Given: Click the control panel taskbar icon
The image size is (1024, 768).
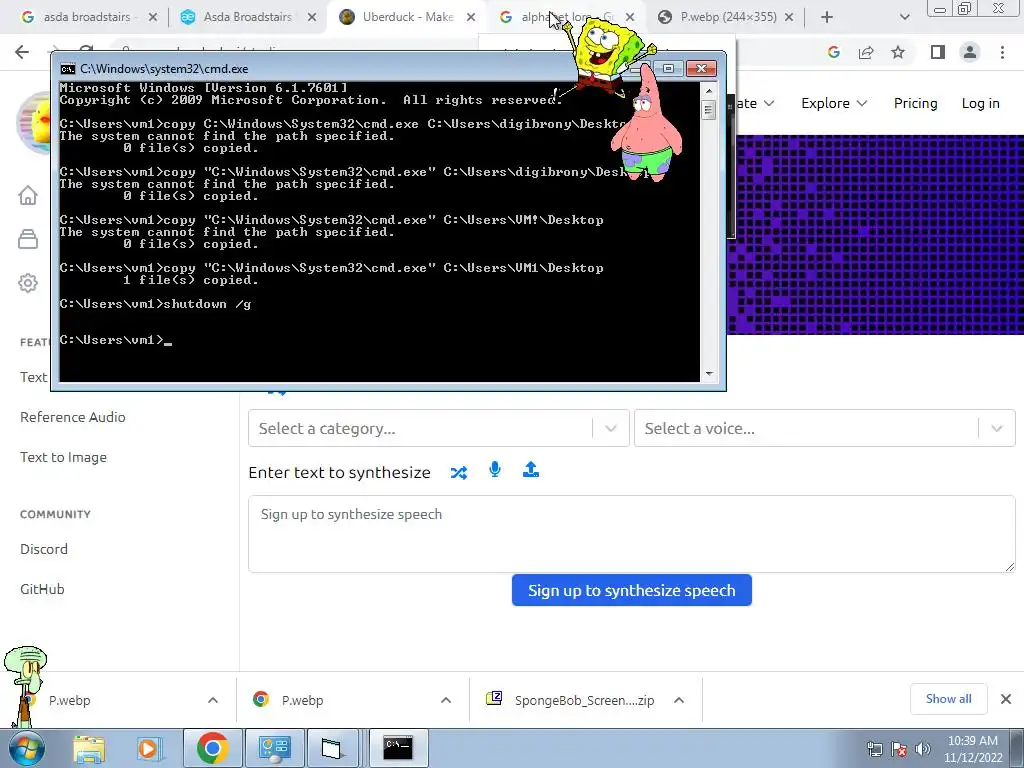Looking at the screenshot, I should 274,748.
